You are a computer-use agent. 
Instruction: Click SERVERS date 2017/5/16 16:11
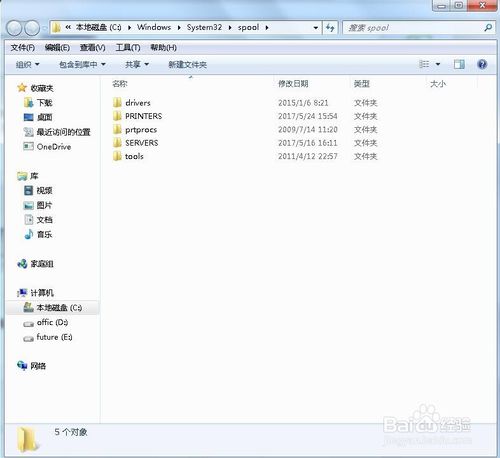coord(308,143)
